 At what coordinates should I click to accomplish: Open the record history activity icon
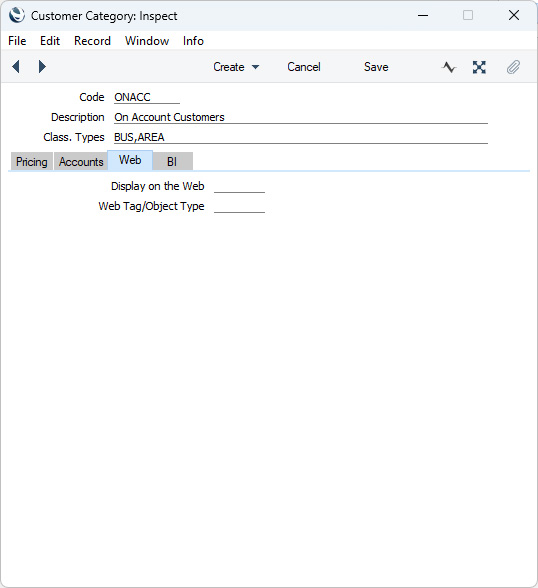click(449, 67)
